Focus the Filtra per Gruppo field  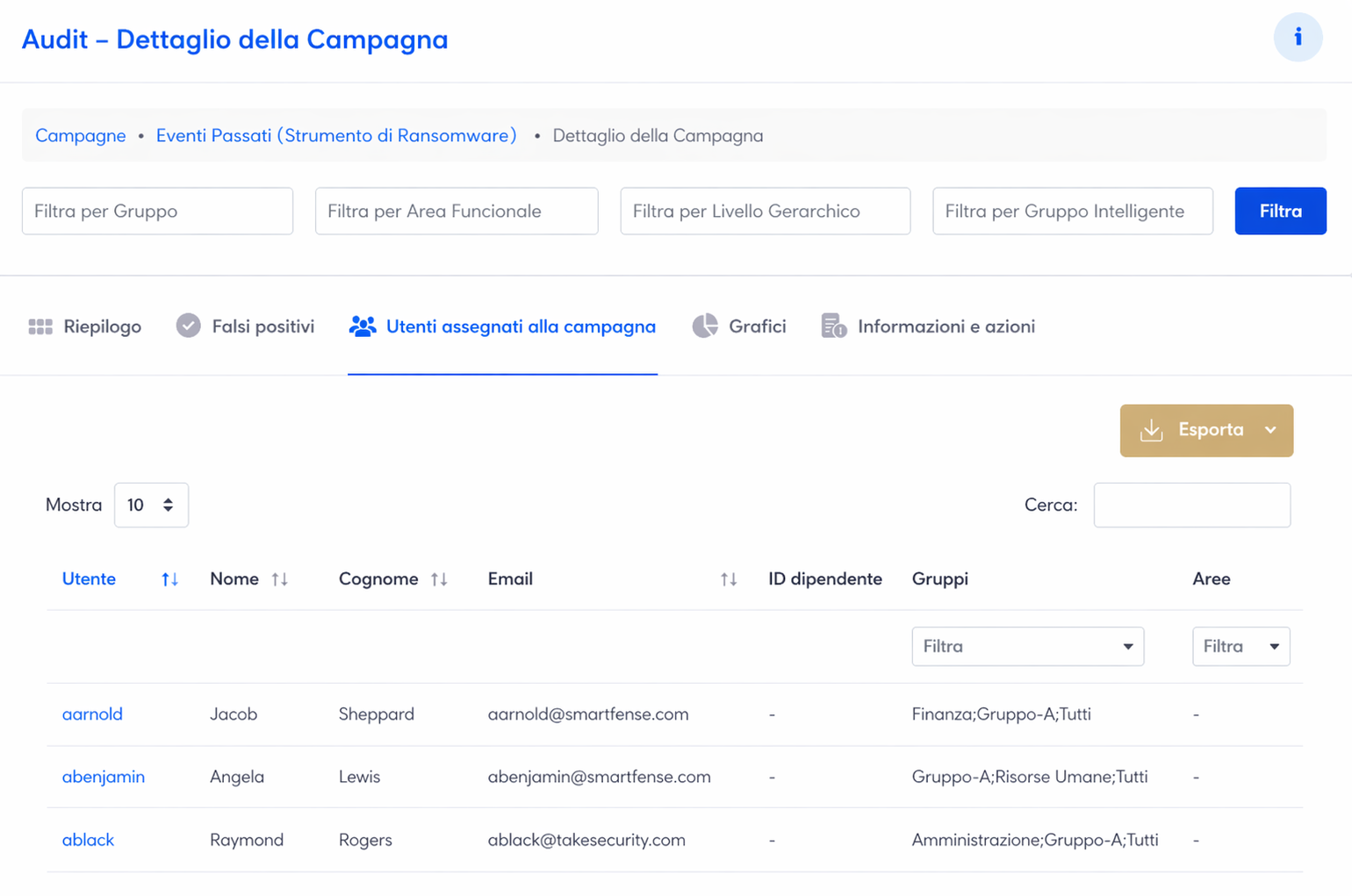(x=157, y=211)
